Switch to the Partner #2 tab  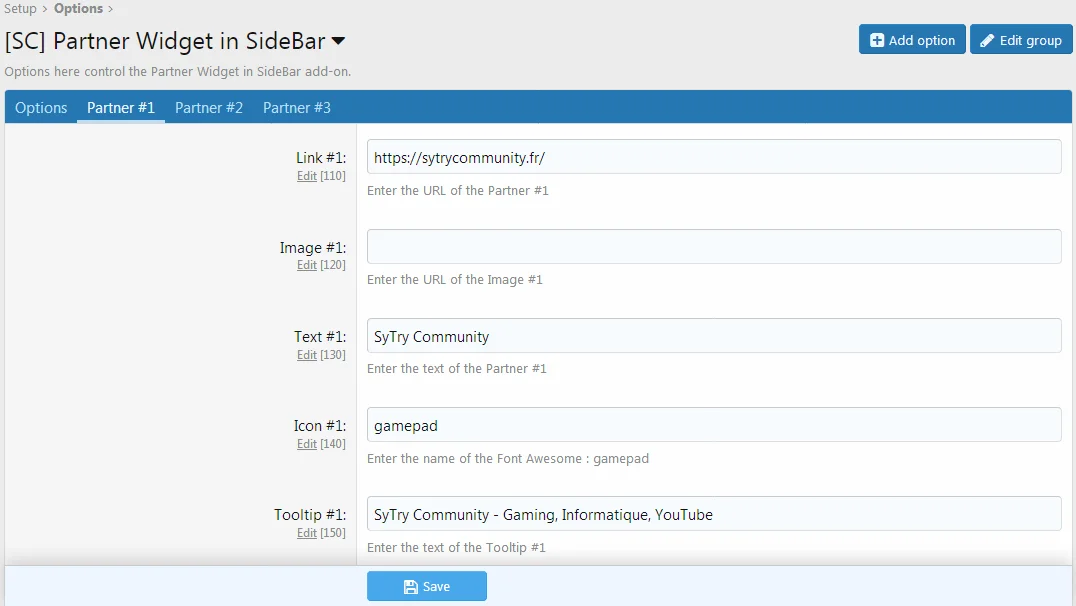208,107
